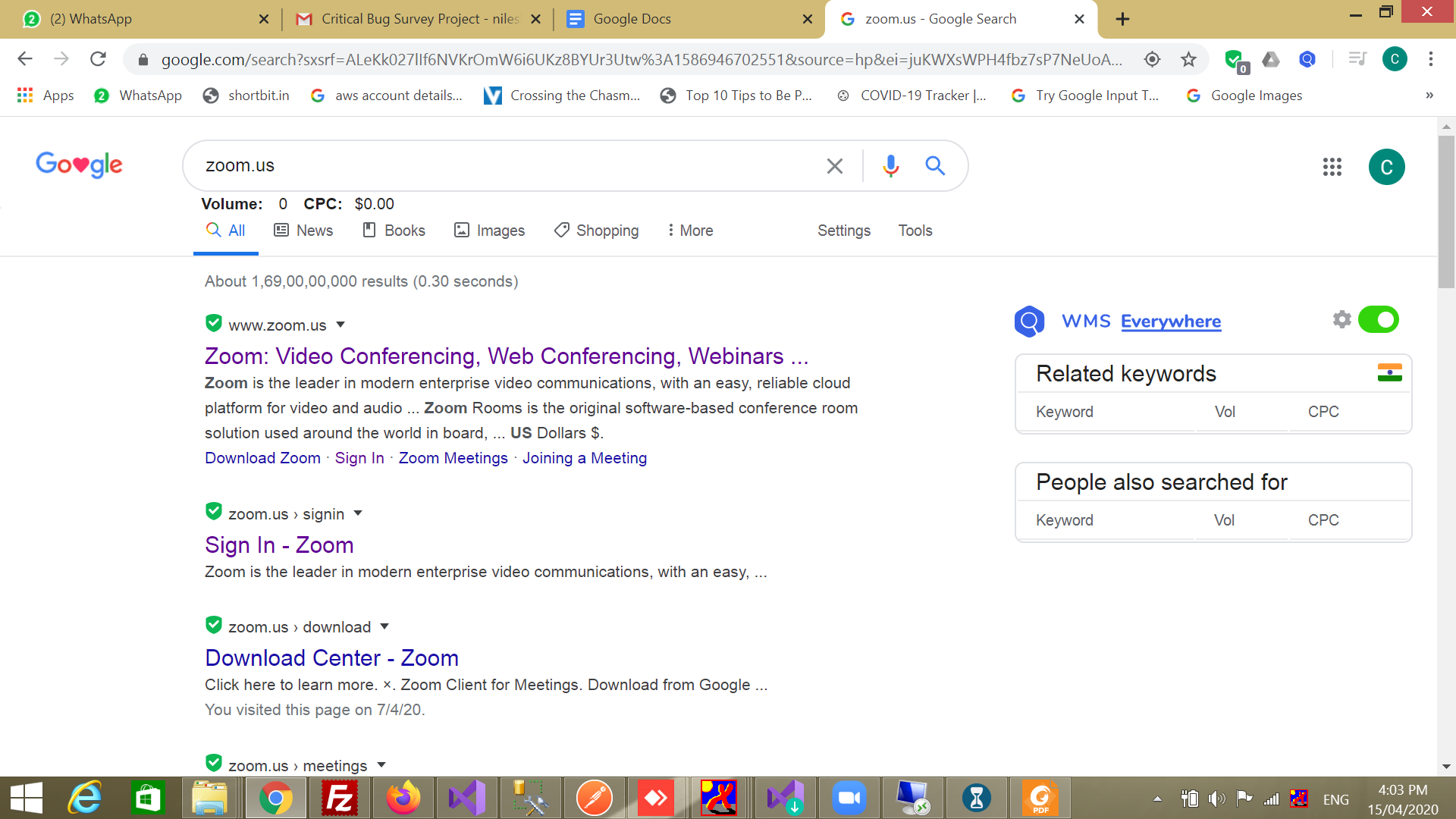
Task: Open Zoom app in taskbar
Action: [x=849, y=798]
